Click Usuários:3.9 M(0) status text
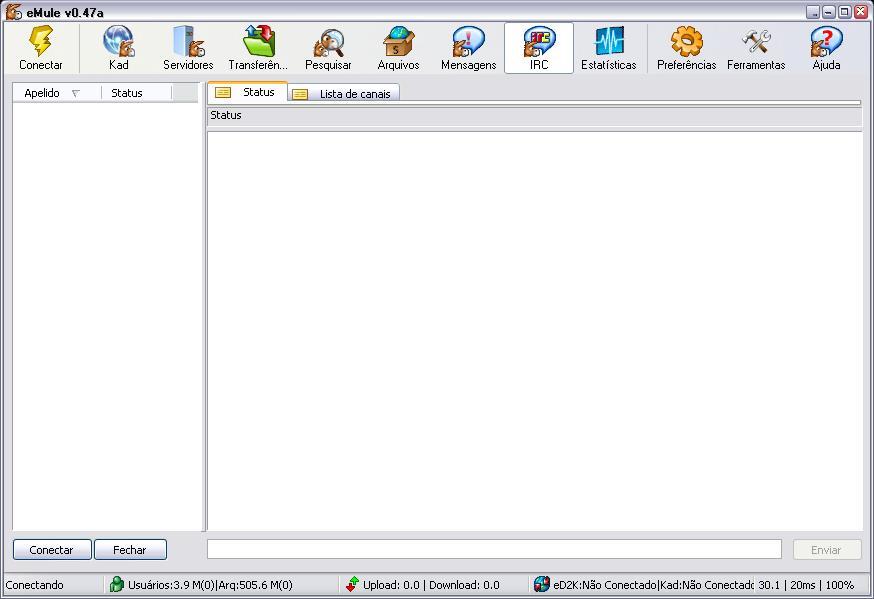The width and height of the screenshot is (874, 599). [172, 585]
